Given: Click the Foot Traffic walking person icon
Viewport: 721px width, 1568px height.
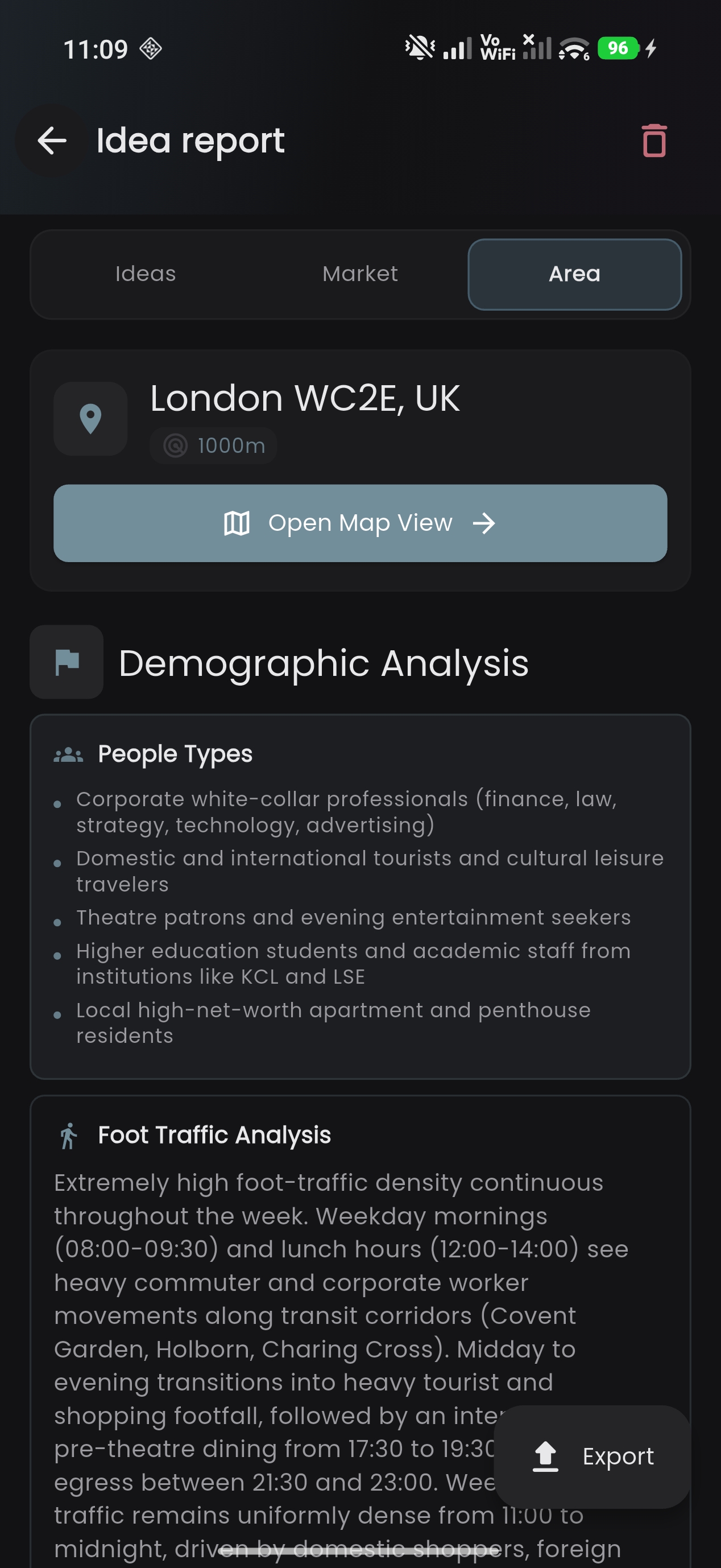Looking at the screenshot, I should pyautogui.click(x=69, y=1136).
